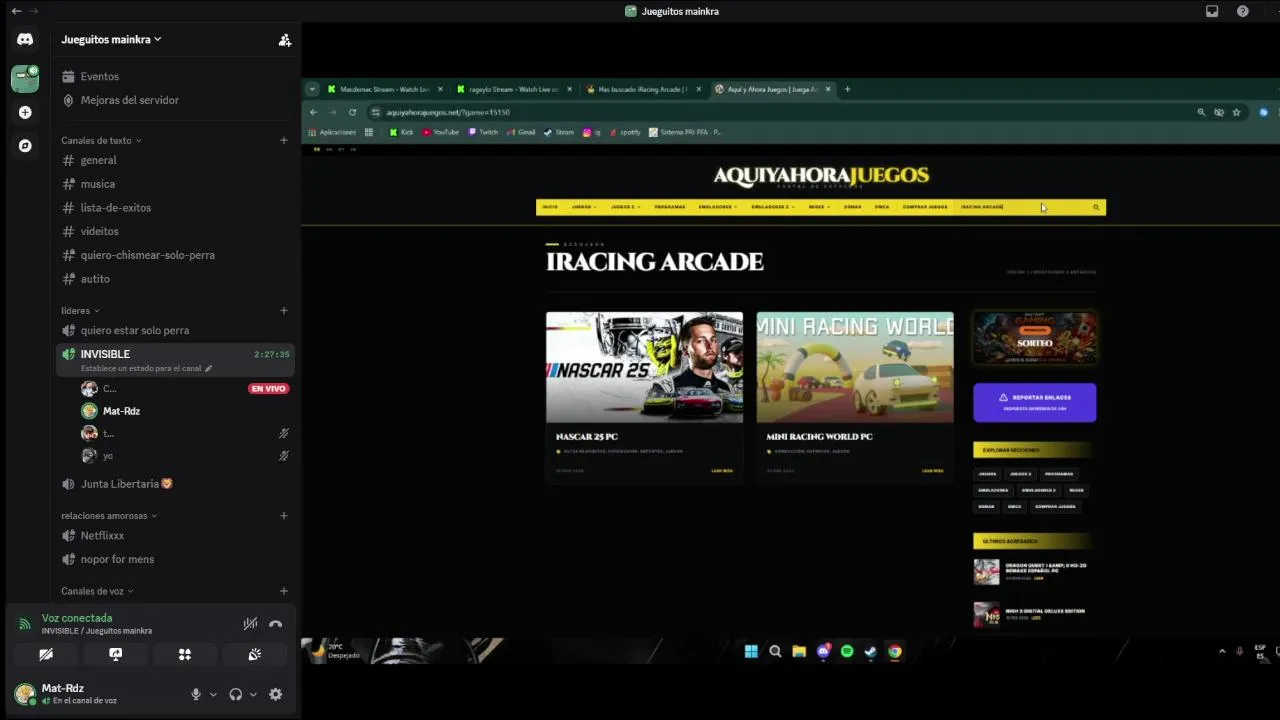Edit the INVISIBLE channel status pencil
Screen dimensions: 1280x720
pos(208,369)
